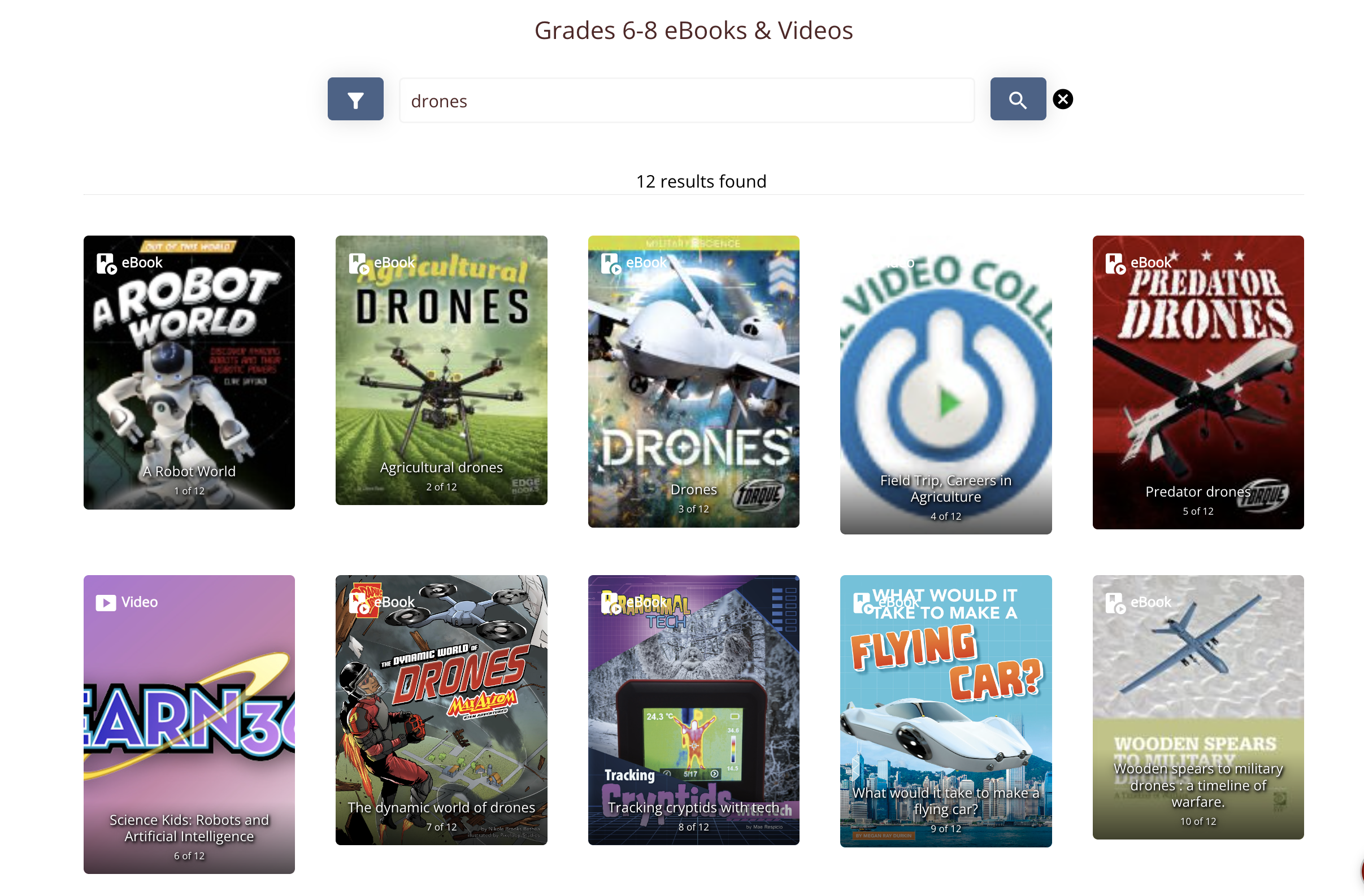Open 'What would it take to make a flying car?' eBook

(x=946, y=711)
